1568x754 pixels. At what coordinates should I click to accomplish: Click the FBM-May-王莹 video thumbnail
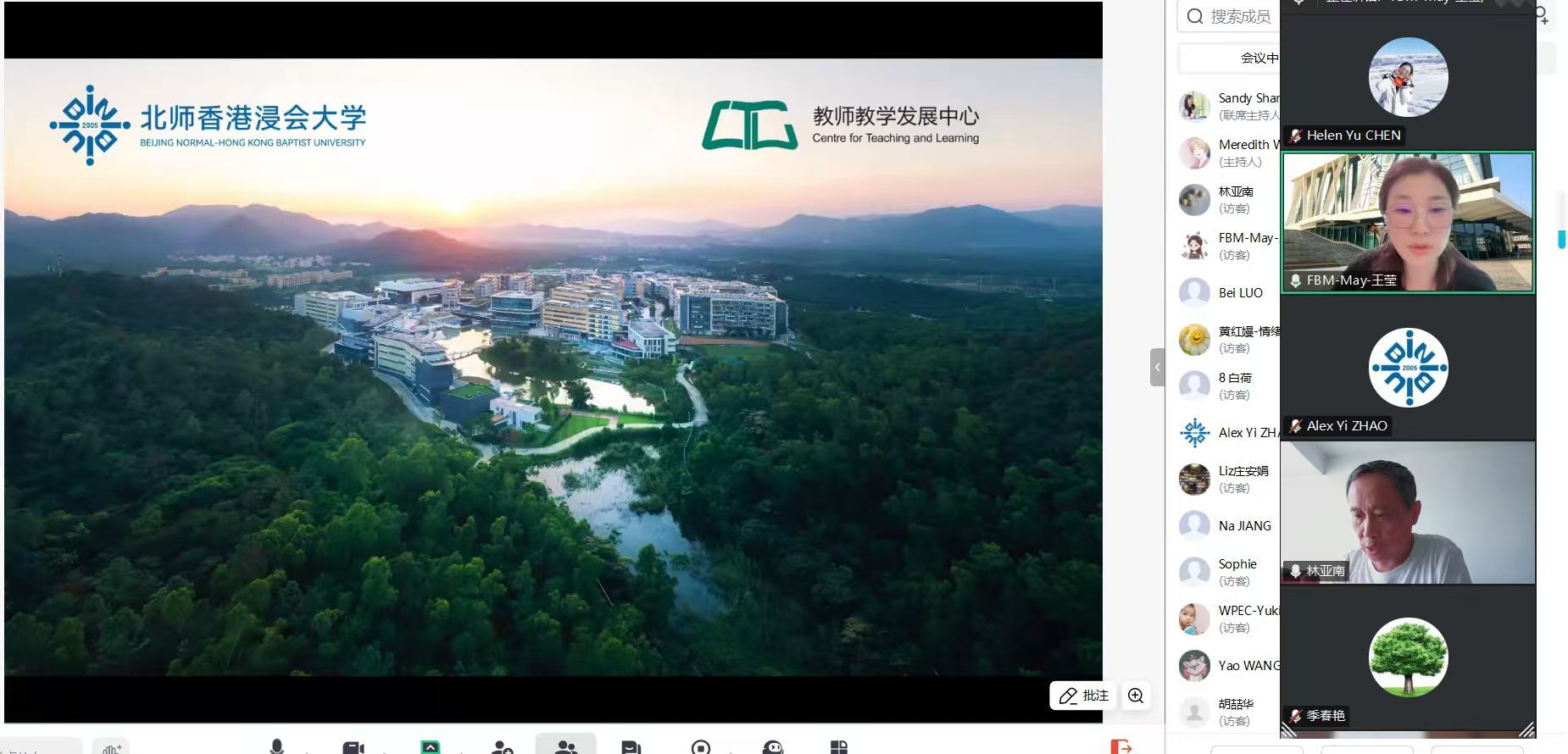tap(1407, 222)
